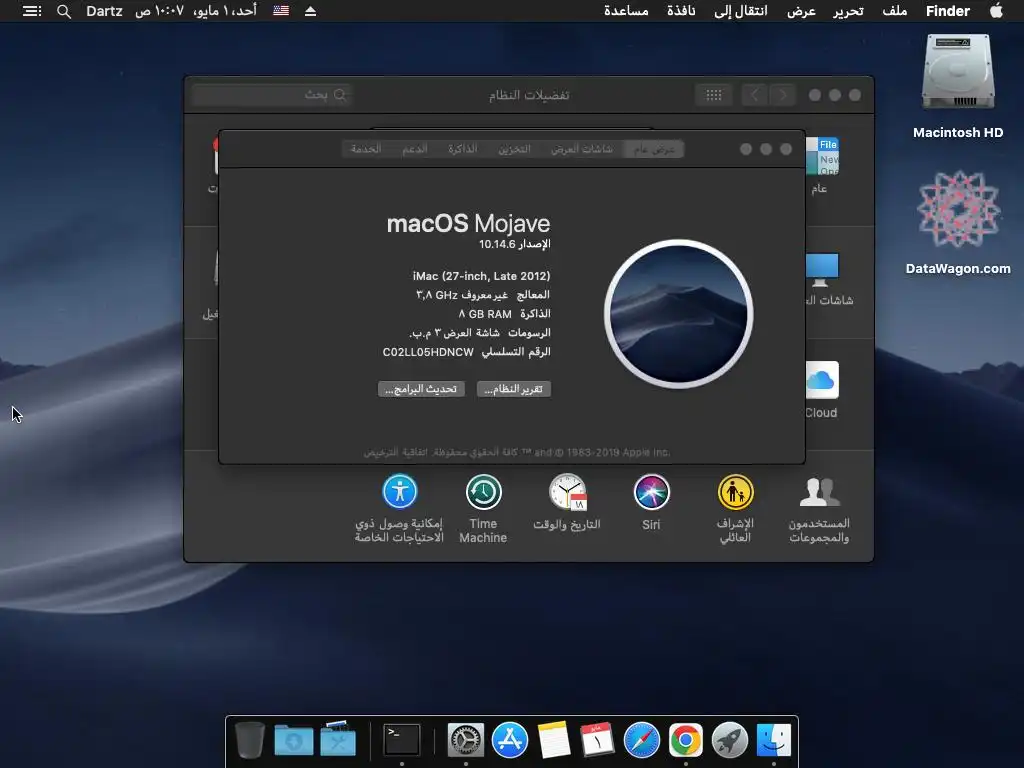Open Notes from the Dock

pyautogui.click(x=554, y=740)
